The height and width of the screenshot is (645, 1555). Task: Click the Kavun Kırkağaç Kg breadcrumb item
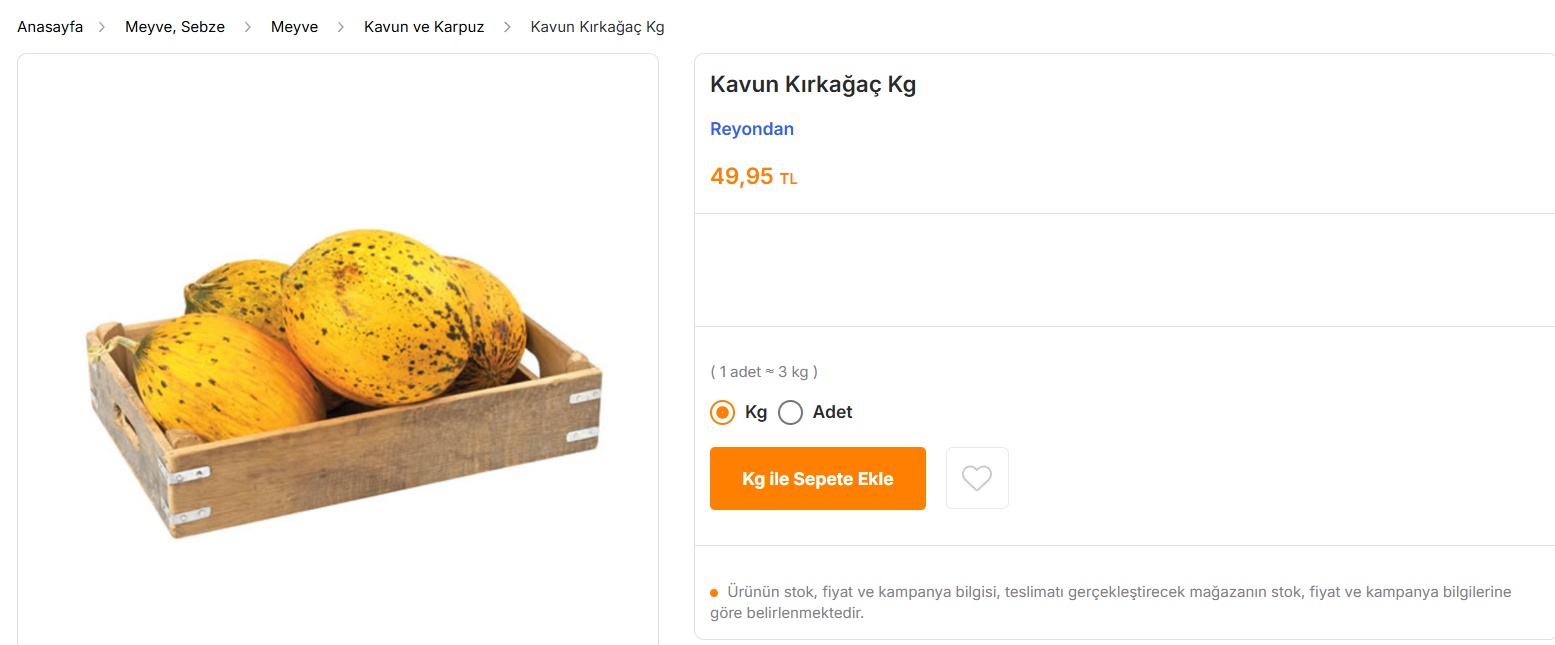[597, 27]
